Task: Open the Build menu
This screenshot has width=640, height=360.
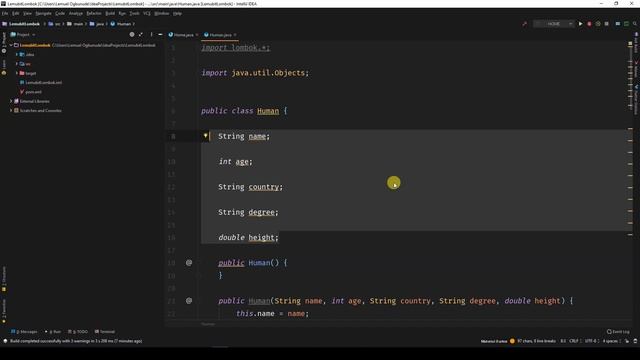Action: [x=110, y=13]
